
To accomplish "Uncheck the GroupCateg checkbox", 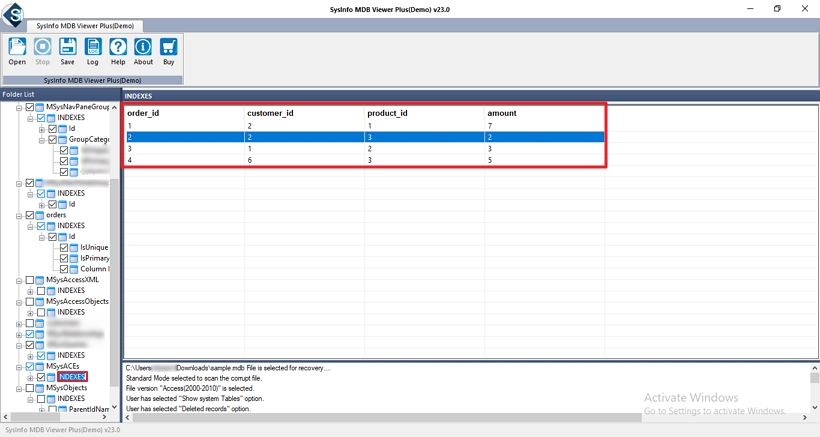I will click(52, 140).
